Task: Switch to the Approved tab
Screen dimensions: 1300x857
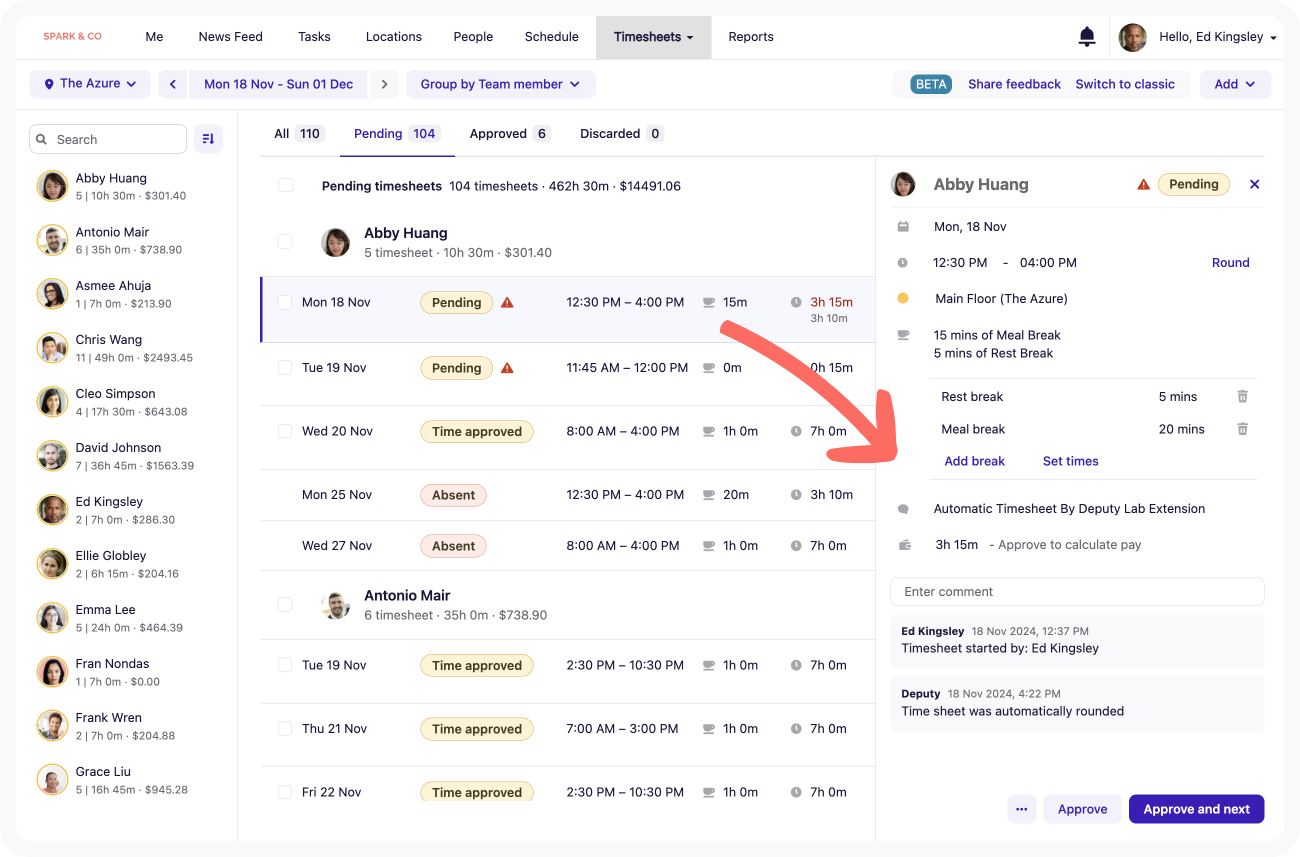Action: [x=510, y=134]
